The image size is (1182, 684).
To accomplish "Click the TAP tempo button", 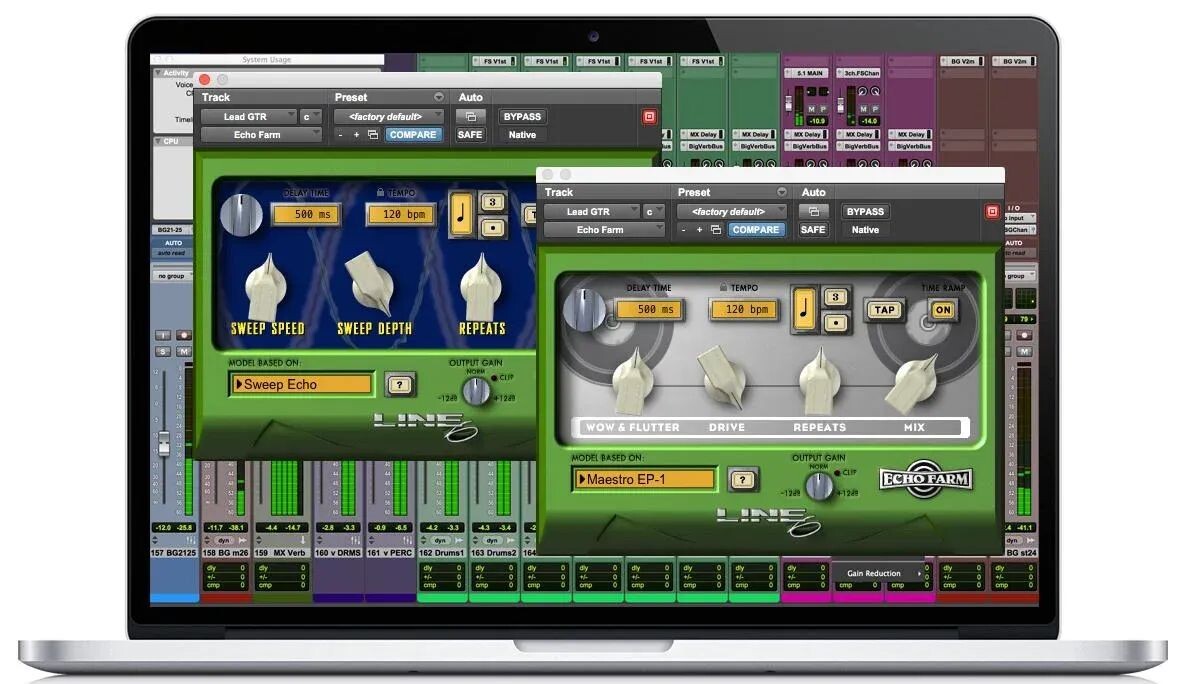I will click(884, 310).
